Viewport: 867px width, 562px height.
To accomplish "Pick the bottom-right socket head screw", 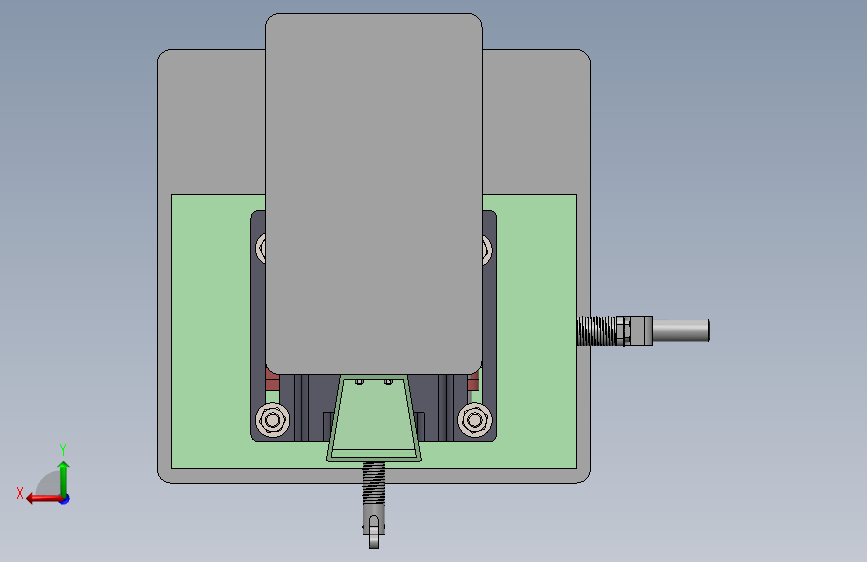I will point(474,420).
